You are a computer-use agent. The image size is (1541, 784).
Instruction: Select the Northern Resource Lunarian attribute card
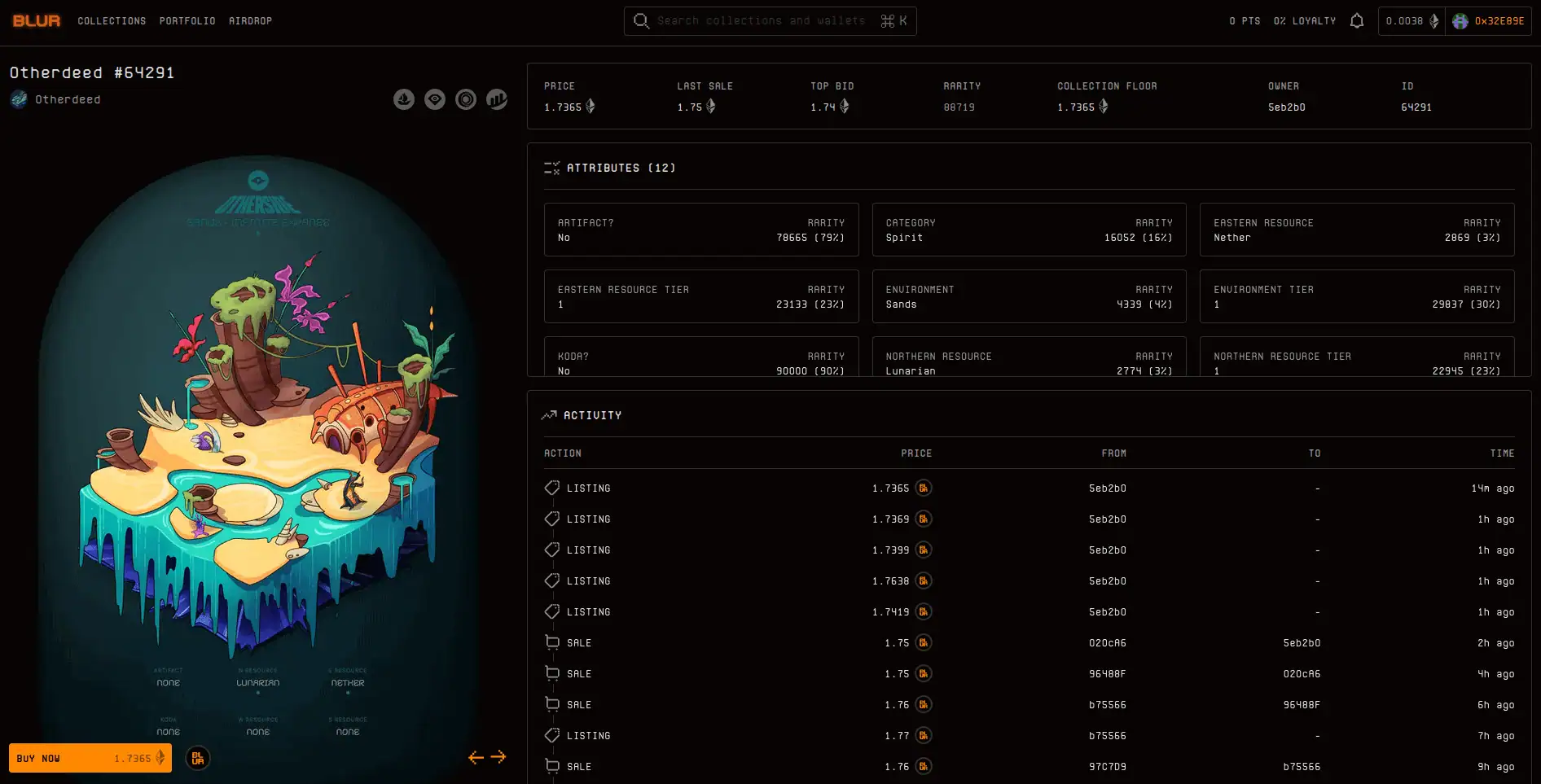click(1030, 357)
